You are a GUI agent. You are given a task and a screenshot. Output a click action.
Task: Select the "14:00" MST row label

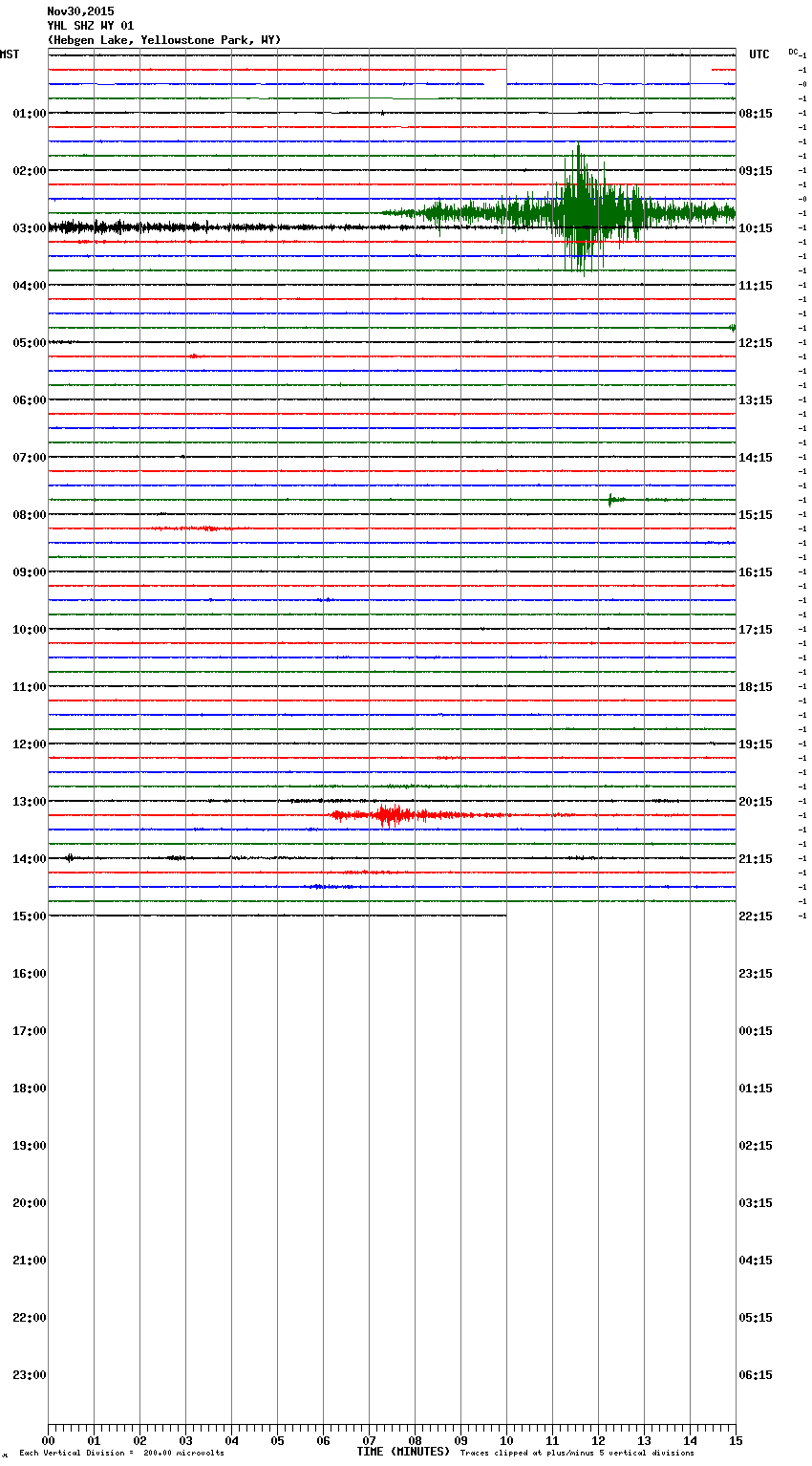coord(30,859)
